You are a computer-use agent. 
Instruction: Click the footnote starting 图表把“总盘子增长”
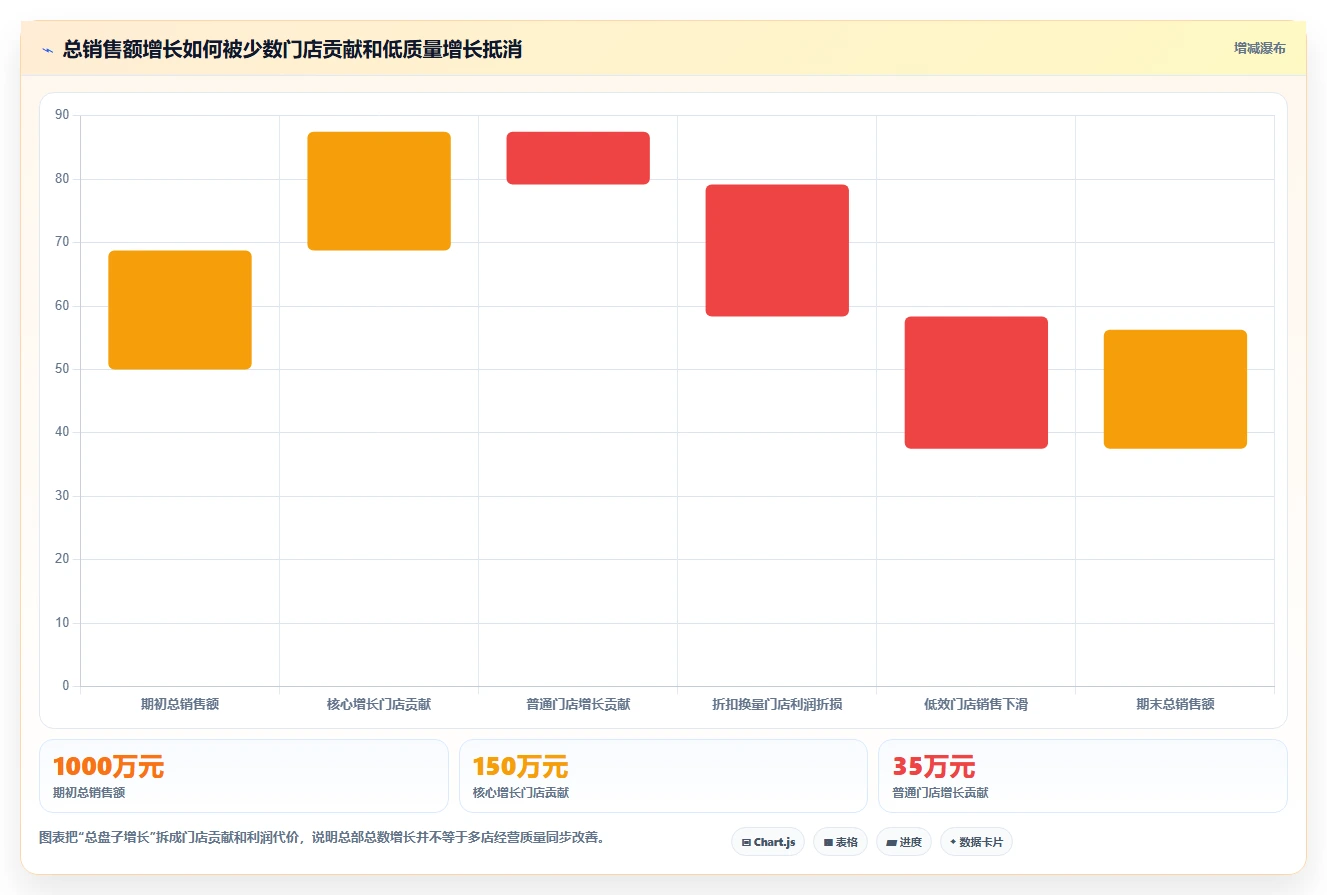coord(321,838)
